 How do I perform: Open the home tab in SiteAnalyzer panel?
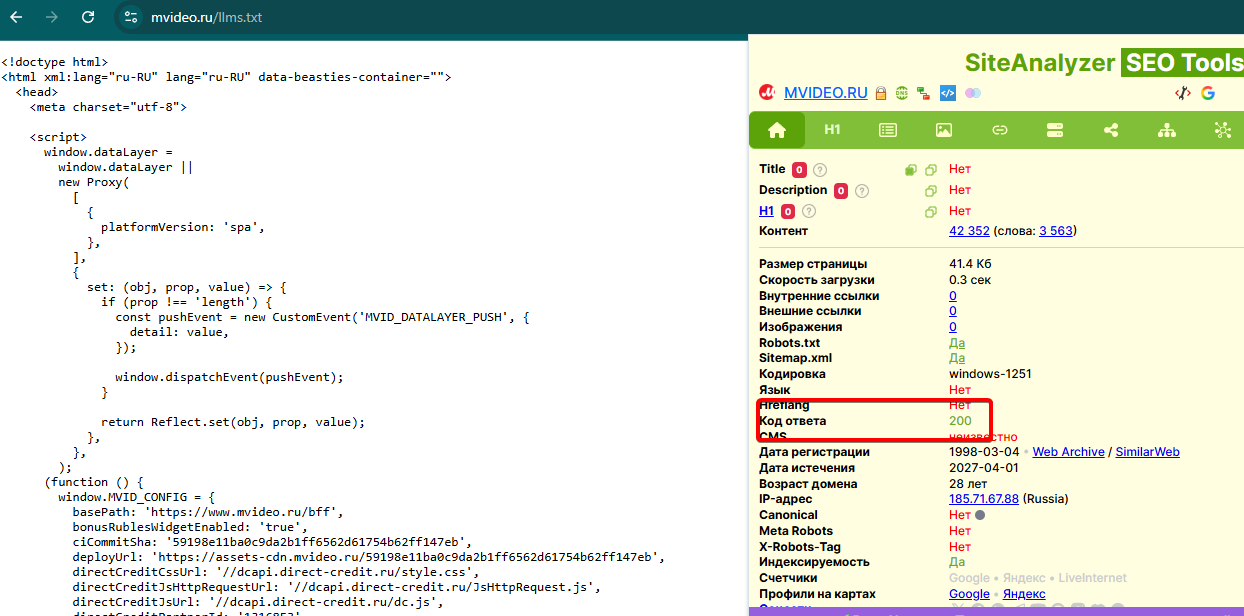776,130
